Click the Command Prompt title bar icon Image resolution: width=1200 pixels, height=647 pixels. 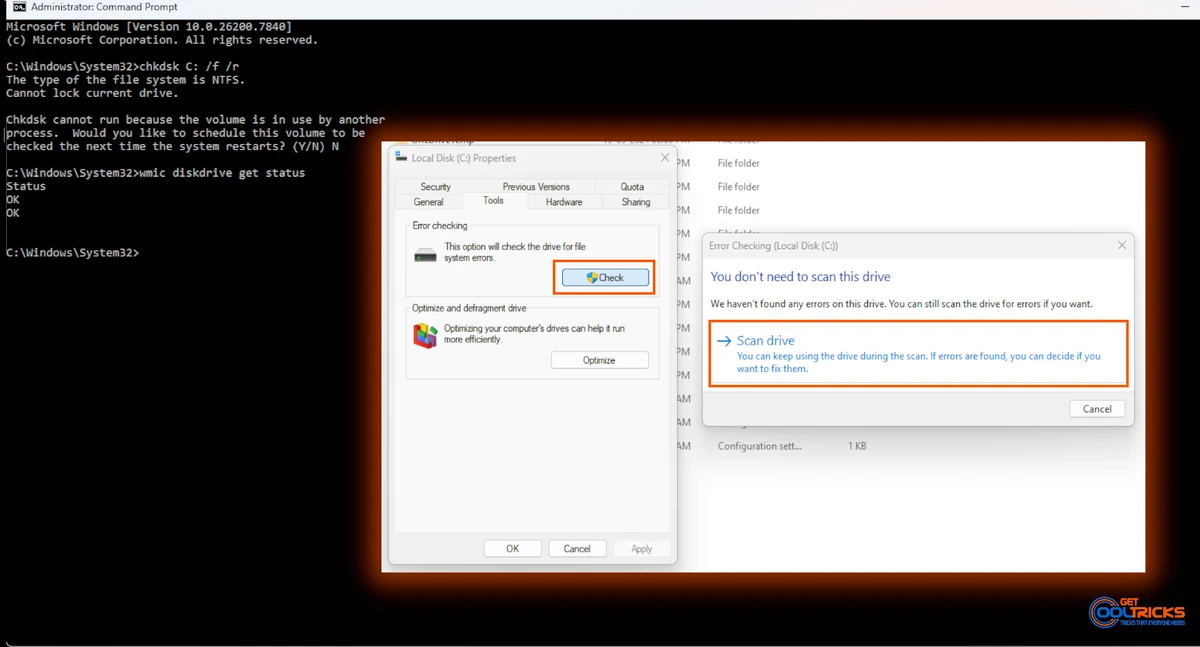(19, 7)
